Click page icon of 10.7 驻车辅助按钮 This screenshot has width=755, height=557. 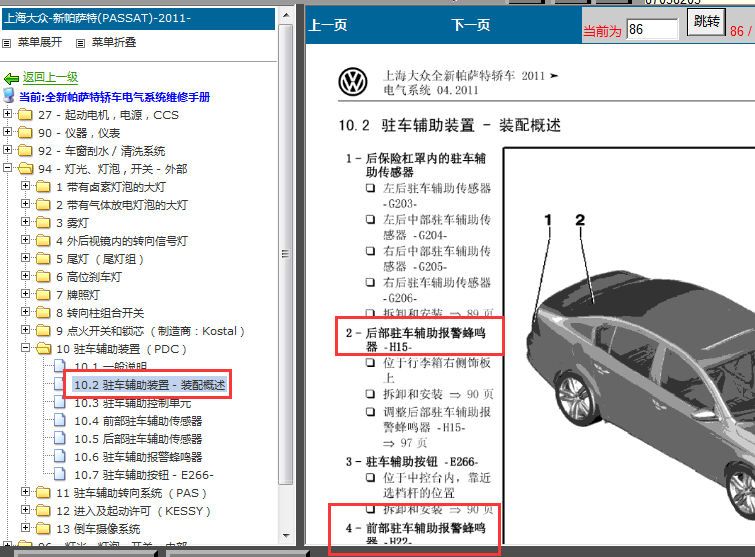click(60, 474)
